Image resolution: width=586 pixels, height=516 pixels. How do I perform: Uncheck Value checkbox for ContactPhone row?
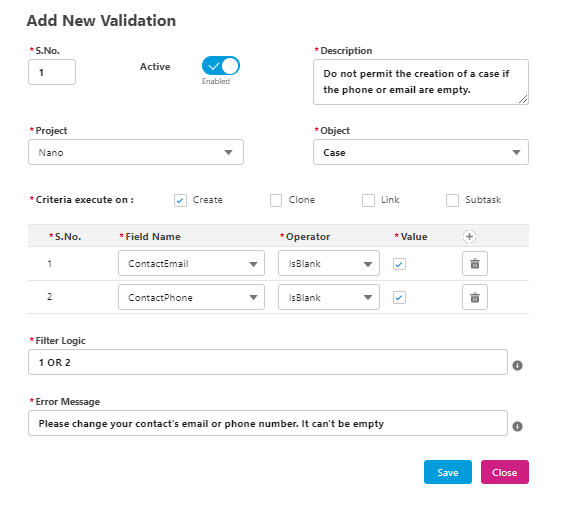(x=399, y=298)
